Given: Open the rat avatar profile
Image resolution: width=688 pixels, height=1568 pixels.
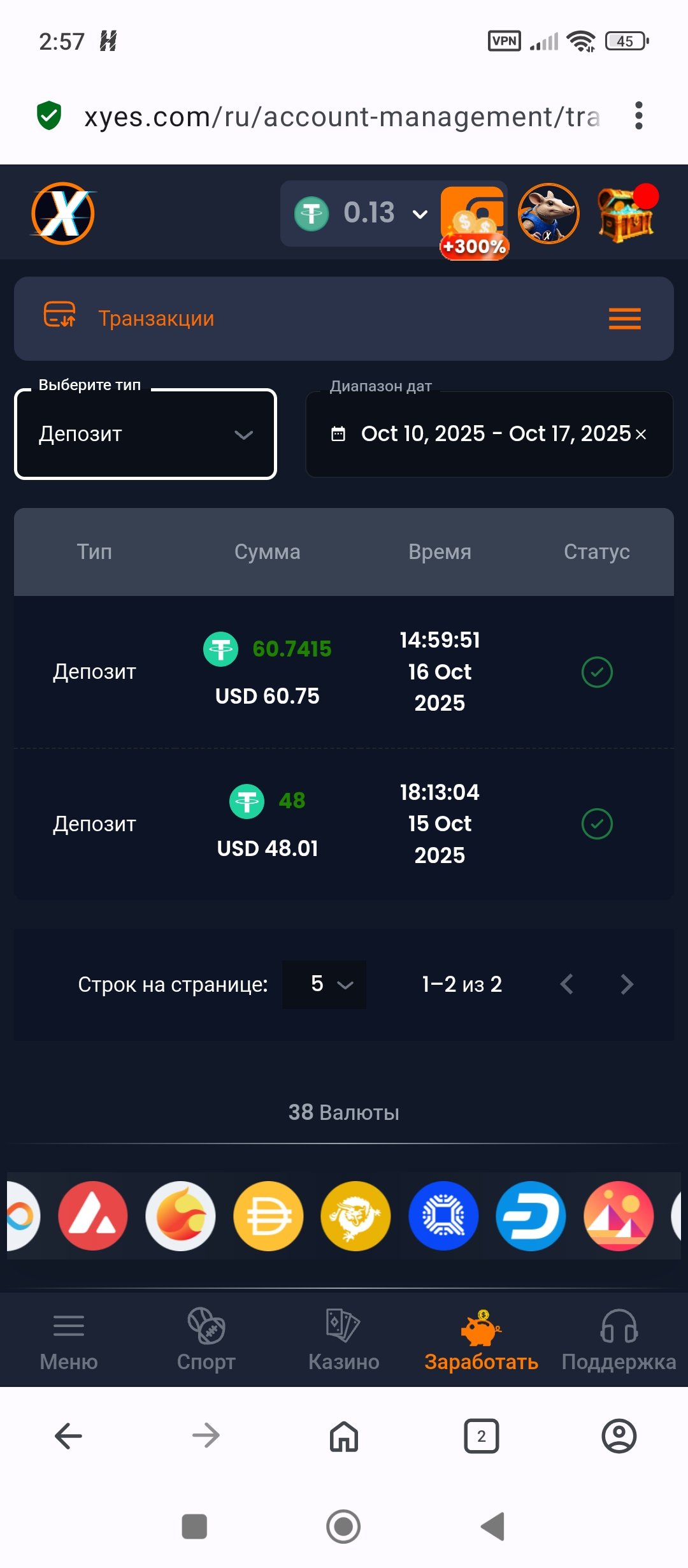Looking at the screenshot, I should coord(548,214).
